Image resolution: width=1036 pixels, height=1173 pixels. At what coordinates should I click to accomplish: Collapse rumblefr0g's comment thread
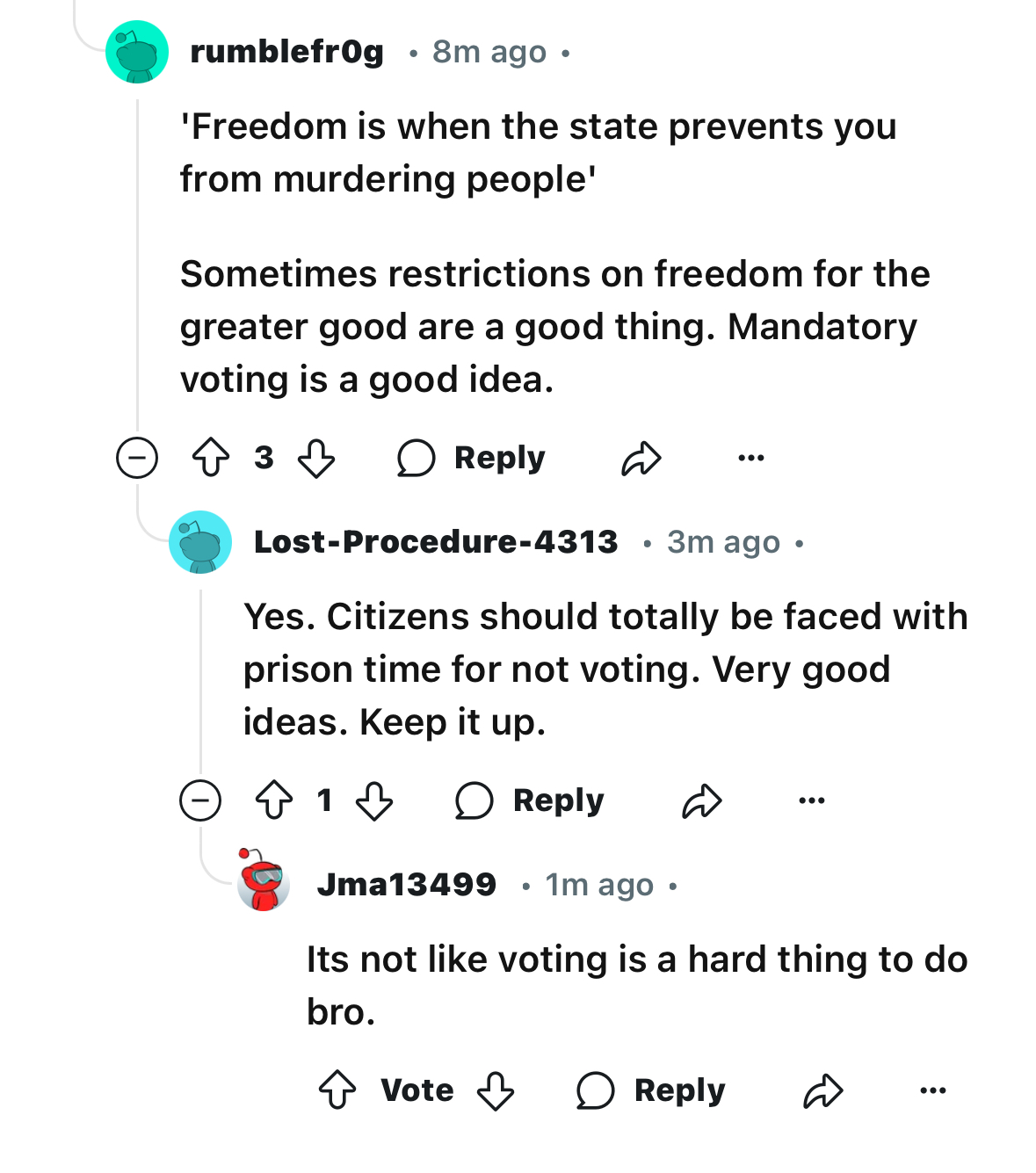(137, 458)
